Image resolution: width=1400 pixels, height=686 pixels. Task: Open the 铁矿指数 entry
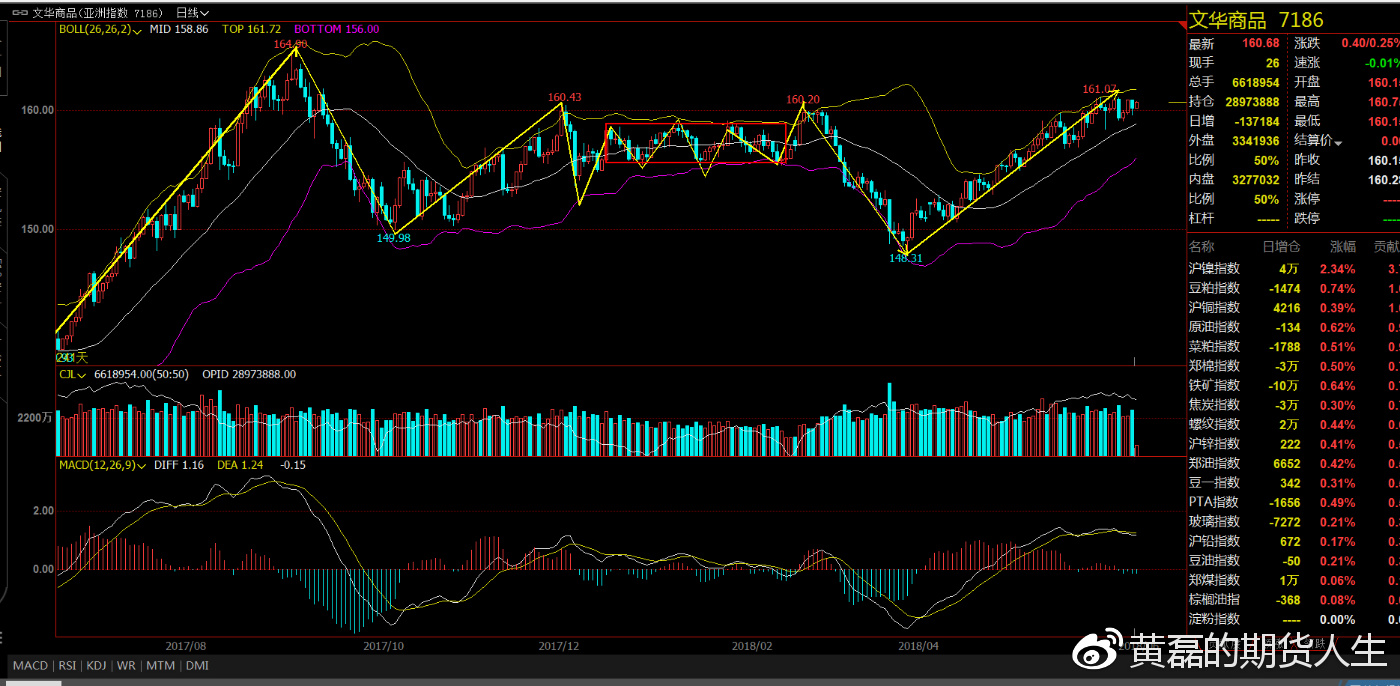pos(1294,386)
